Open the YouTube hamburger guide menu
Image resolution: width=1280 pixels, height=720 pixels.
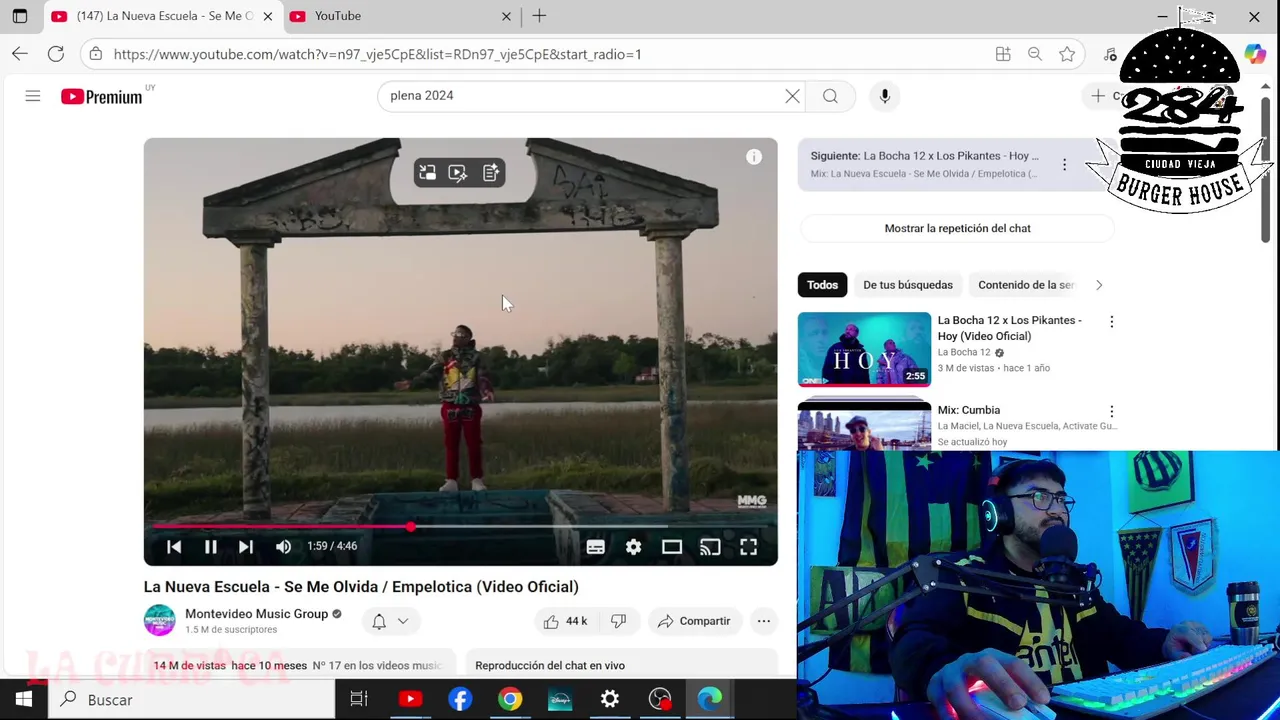coord(33,96)
